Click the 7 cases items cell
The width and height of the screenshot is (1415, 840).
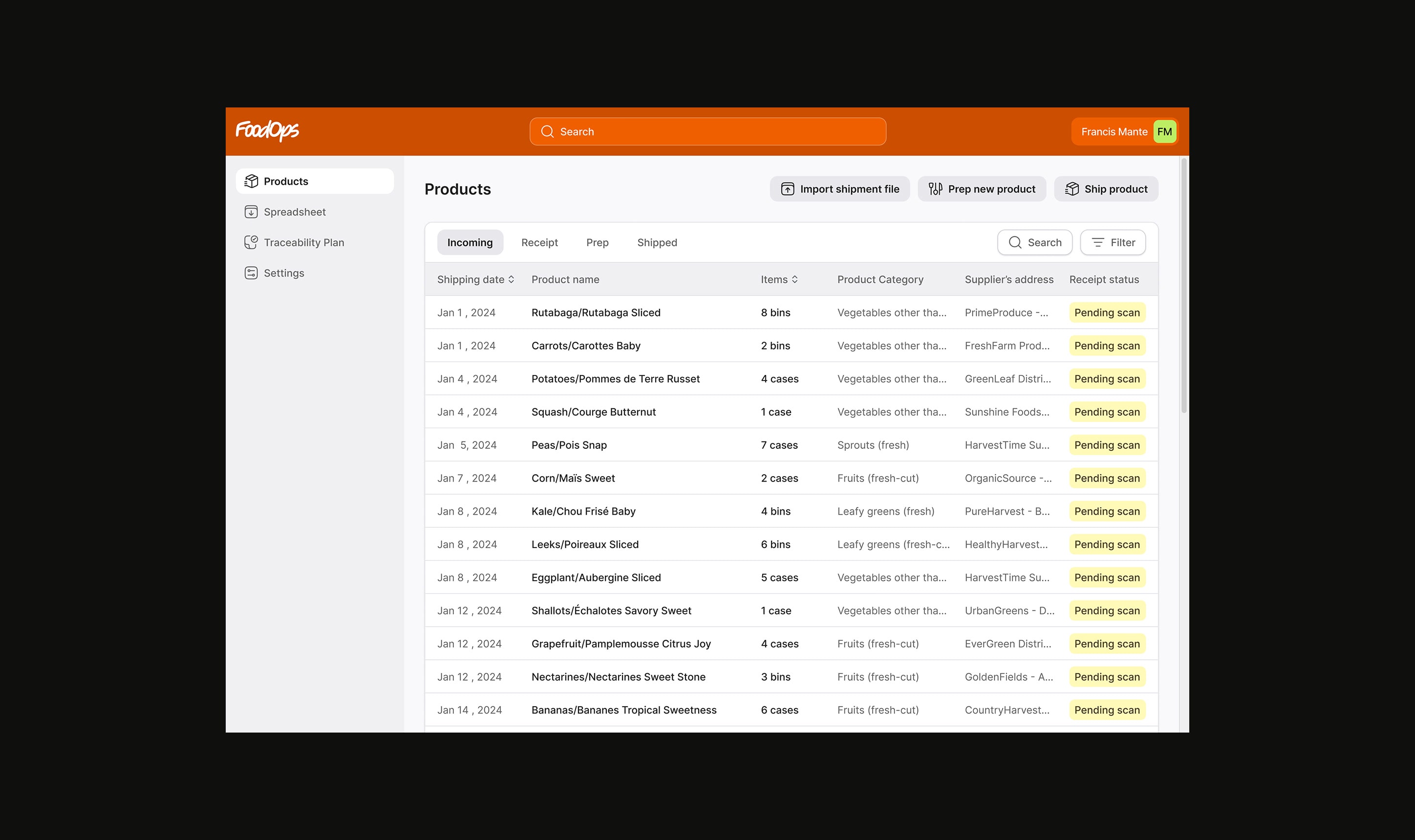(779, 445)
